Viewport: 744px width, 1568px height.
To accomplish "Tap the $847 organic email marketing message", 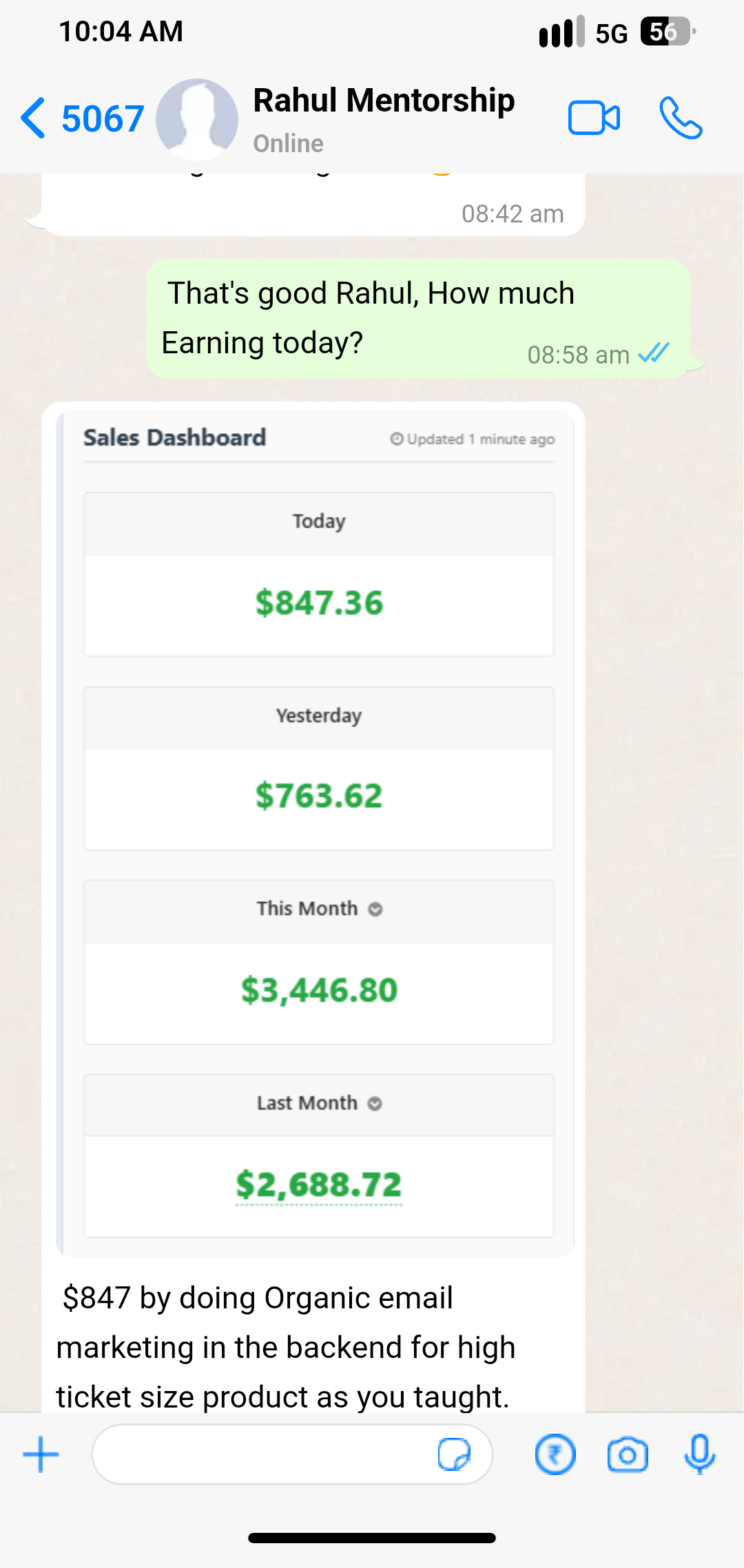I will [x=286, y=1348].
